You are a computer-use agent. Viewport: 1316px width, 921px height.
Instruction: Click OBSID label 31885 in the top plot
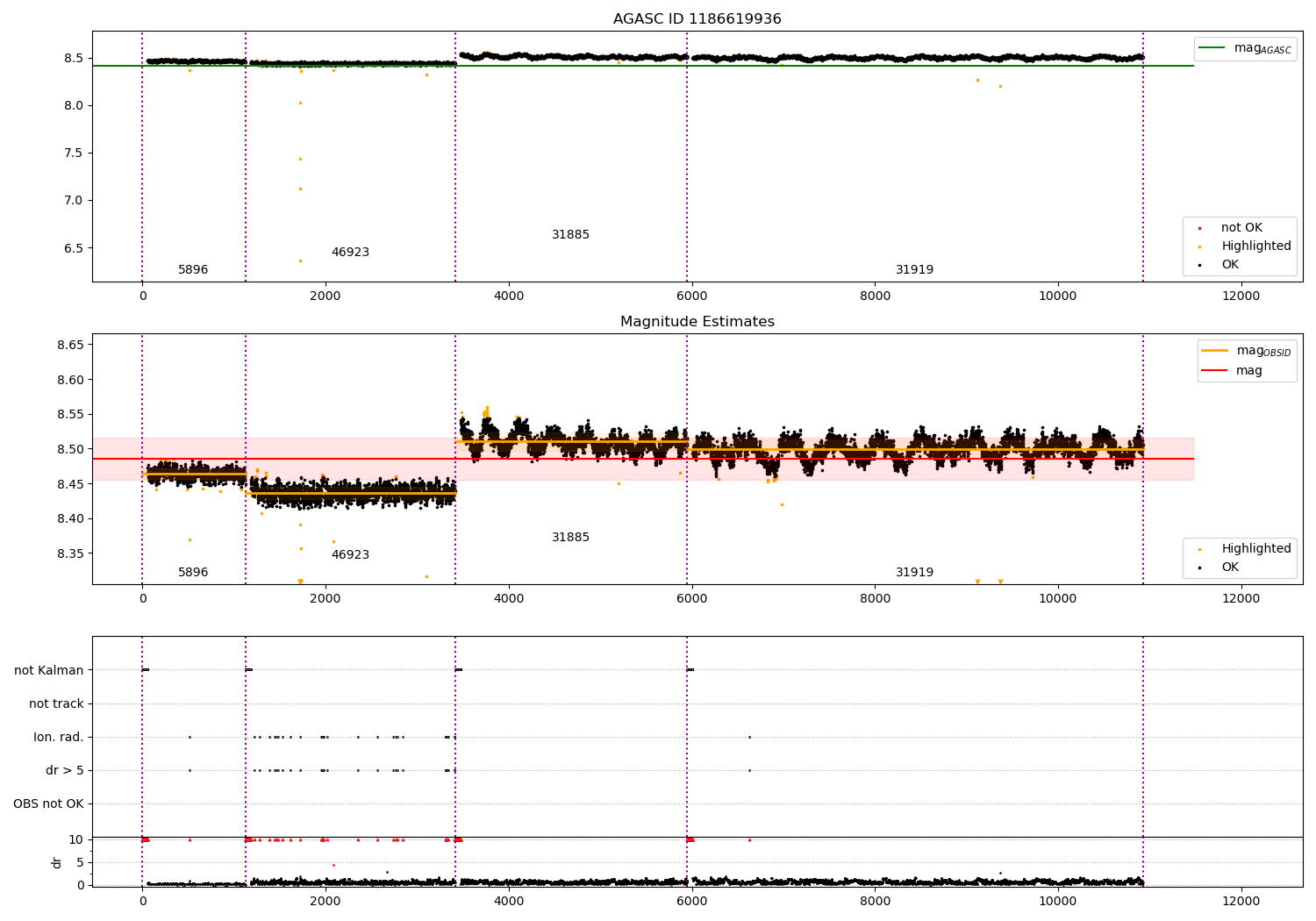tap(570, 235)
